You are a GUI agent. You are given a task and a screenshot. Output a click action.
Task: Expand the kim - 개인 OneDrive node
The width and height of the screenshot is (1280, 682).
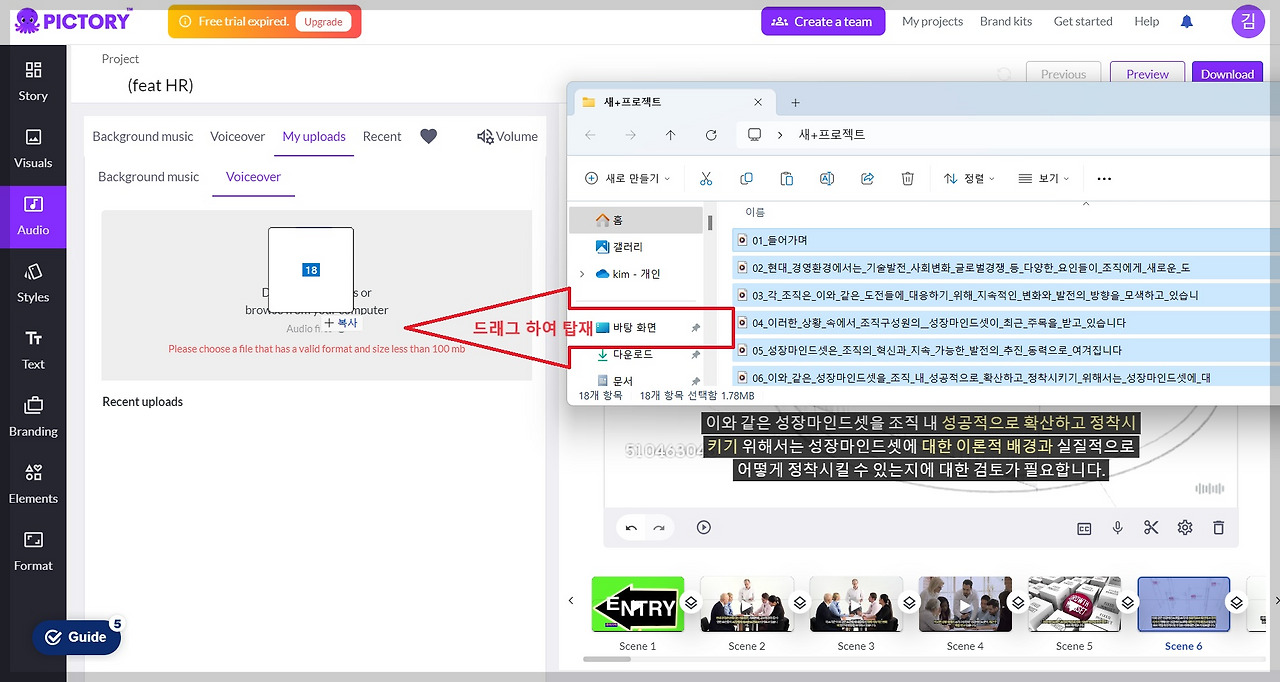coord(582,274)
